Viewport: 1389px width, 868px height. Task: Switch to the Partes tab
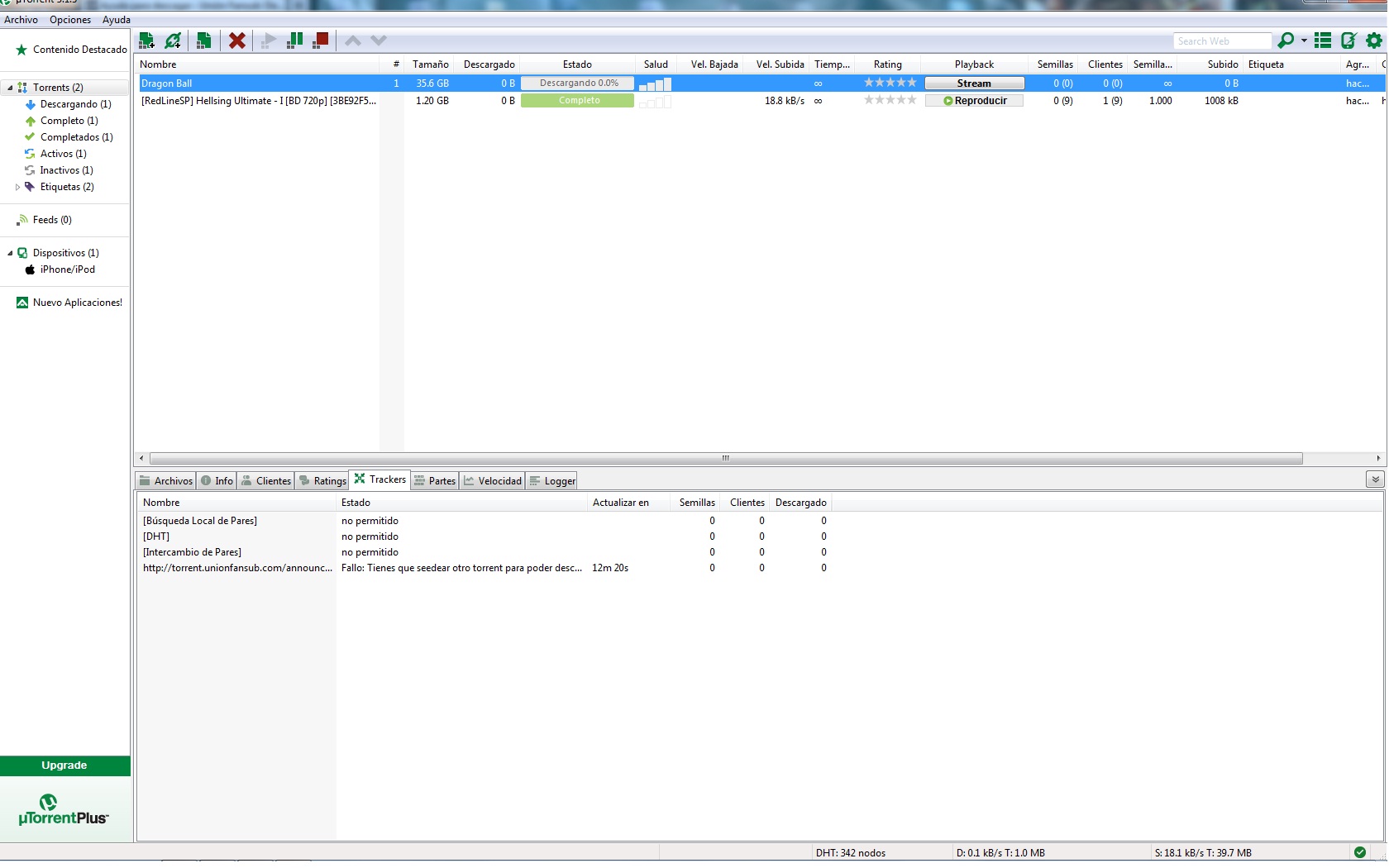[435, 481]
